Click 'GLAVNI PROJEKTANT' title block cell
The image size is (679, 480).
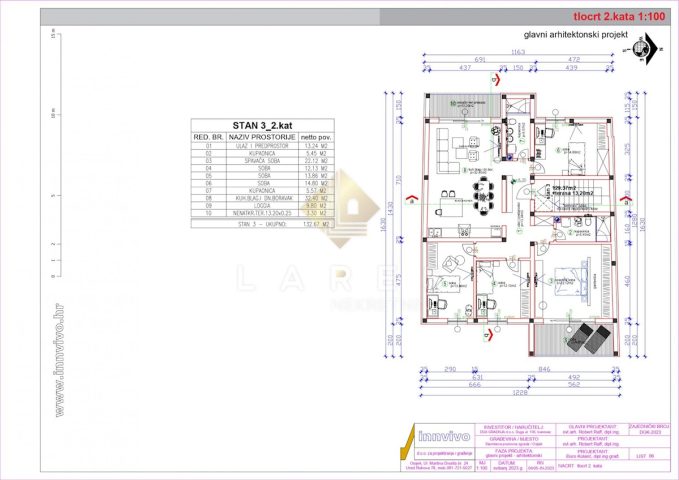[591, 427]
